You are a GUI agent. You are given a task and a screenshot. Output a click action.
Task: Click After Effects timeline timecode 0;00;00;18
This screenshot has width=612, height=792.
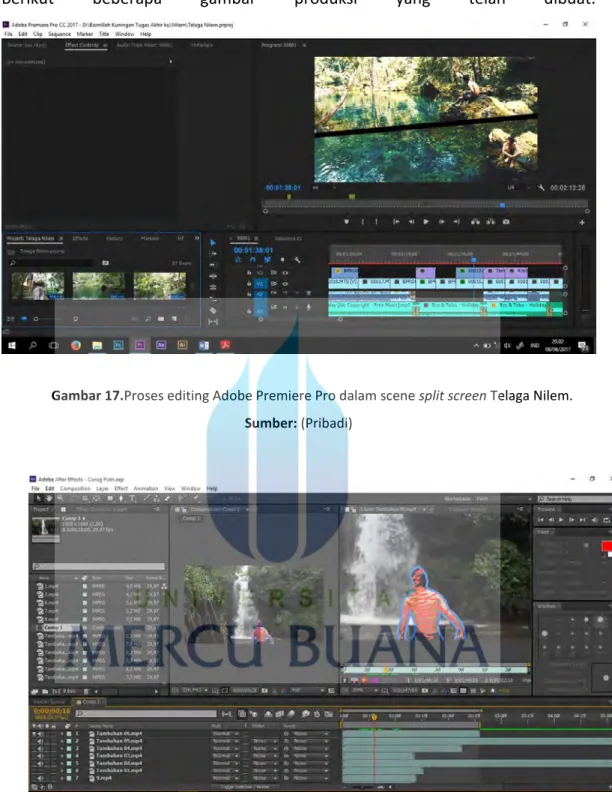point(52,711)
